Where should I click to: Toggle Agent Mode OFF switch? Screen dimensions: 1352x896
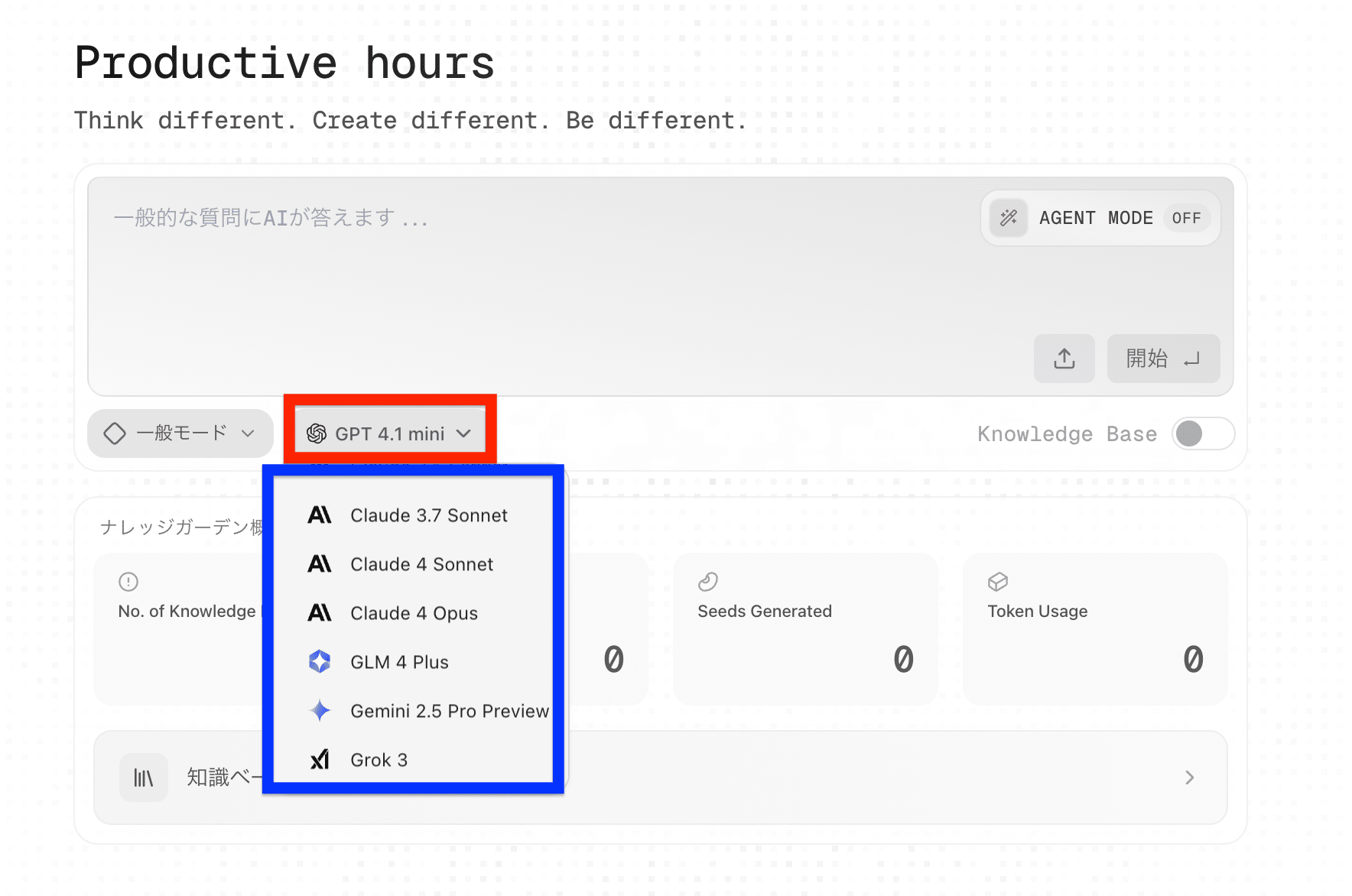click(1186, 218)
